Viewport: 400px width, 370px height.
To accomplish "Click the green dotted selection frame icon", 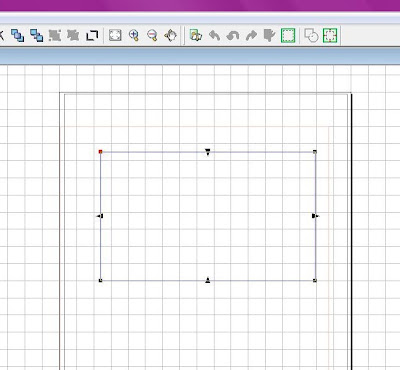I will (288, 35).
